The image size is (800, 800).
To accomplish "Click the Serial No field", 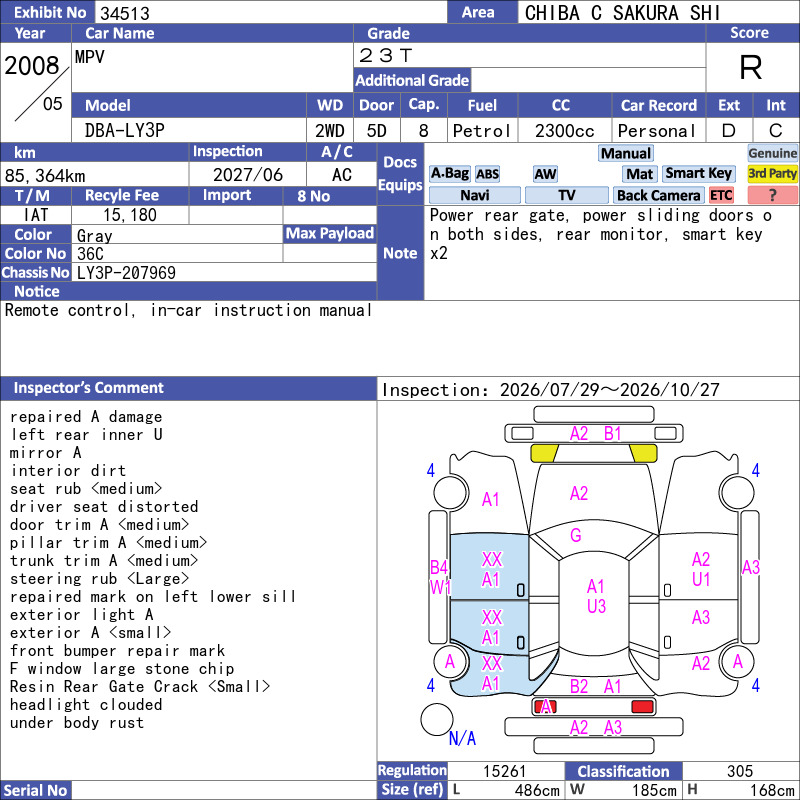I will coord(224,790).
